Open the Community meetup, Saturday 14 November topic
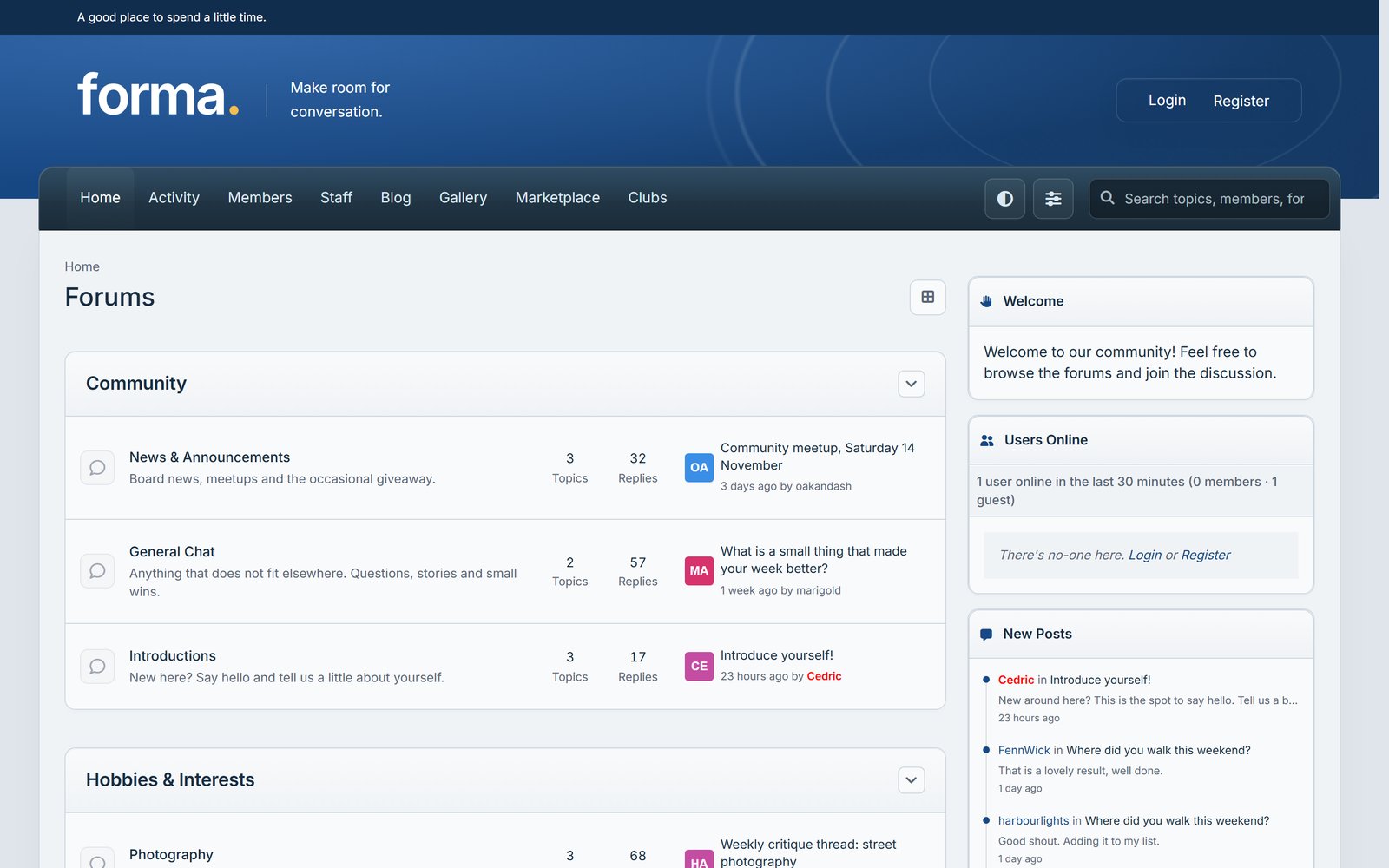 point(818,457)
